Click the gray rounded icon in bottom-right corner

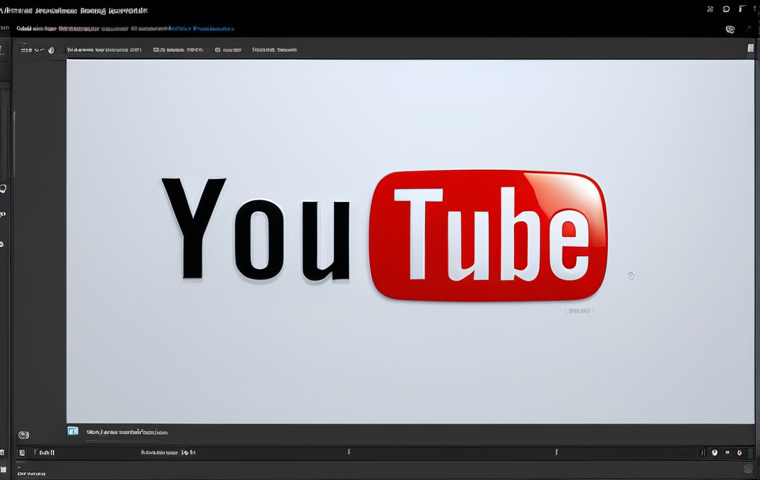pos(748,468)
